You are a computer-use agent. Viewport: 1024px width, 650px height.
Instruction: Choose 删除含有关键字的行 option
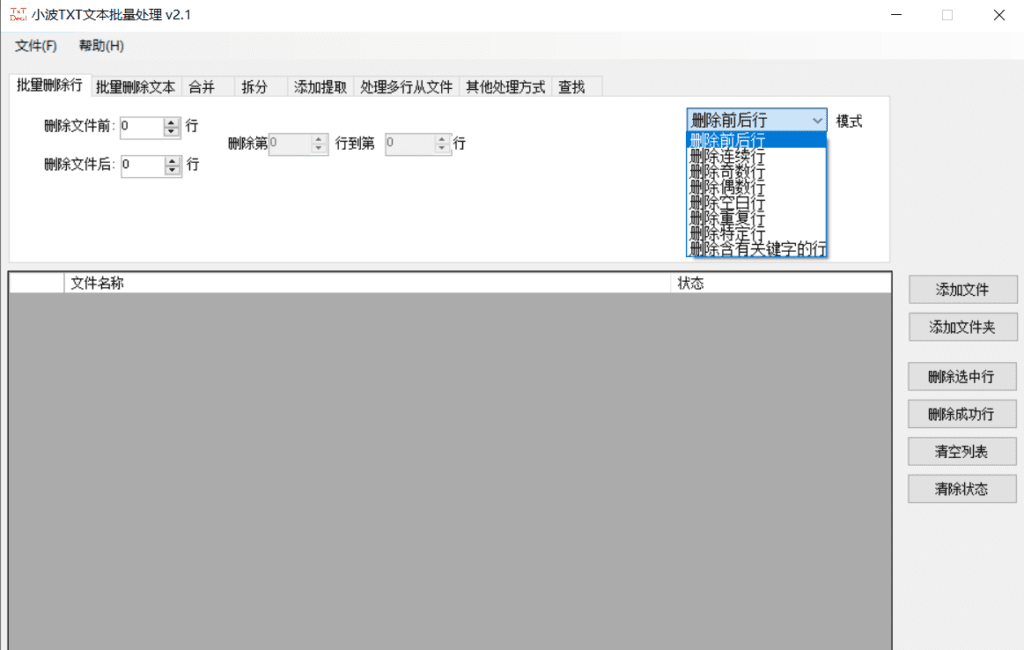[756, 249]
